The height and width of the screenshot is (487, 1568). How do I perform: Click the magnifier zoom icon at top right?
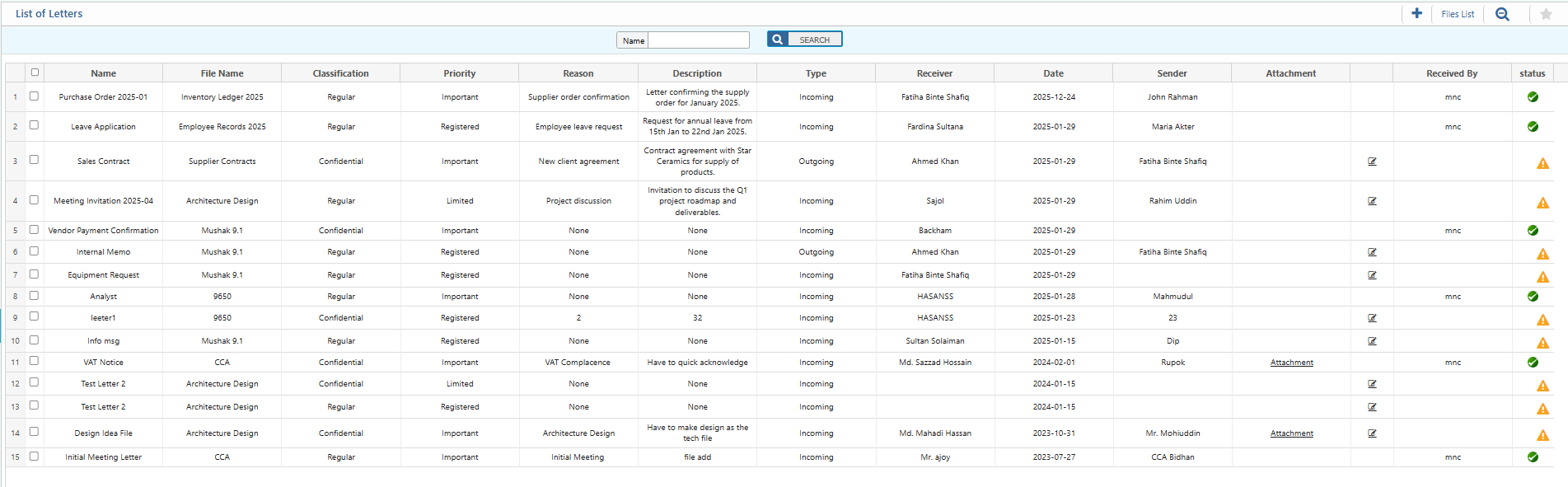[1502, 14]
